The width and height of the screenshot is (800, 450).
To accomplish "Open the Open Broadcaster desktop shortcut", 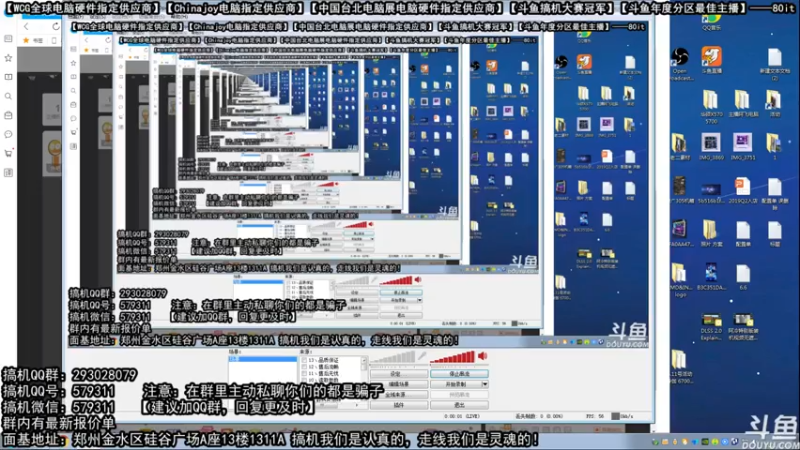I will click(x=681, y=63).
